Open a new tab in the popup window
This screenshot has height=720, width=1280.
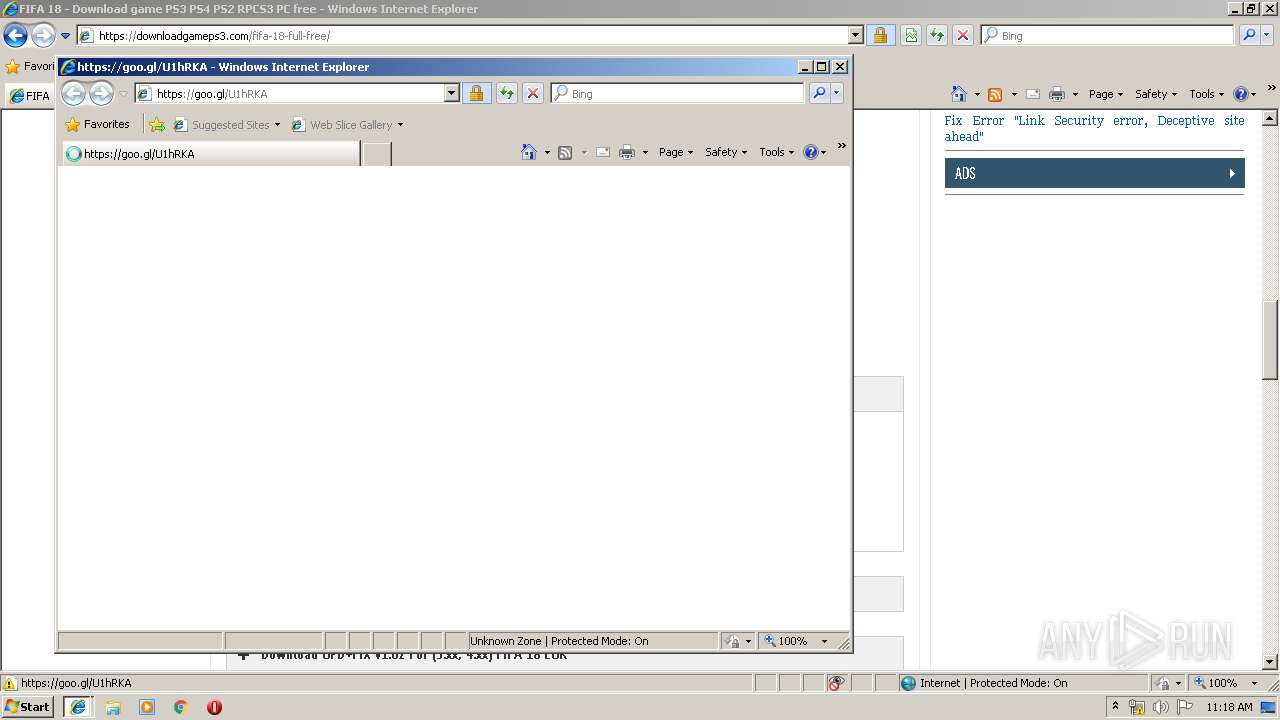click(376, 154)
